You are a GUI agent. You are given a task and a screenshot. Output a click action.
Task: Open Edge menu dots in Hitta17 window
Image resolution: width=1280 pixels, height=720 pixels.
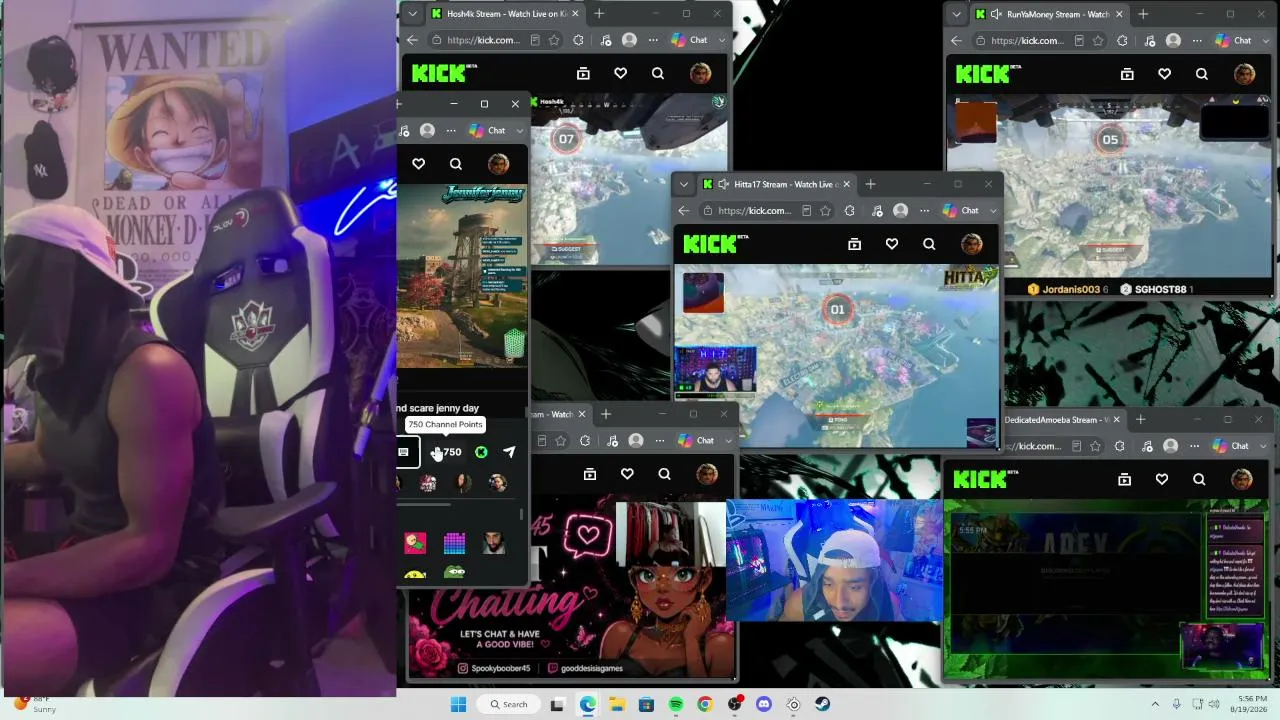924,210
